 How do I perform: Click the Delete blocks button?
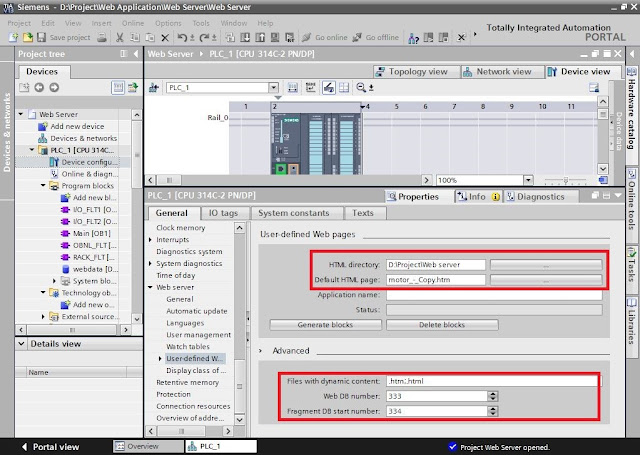[442, 325]
